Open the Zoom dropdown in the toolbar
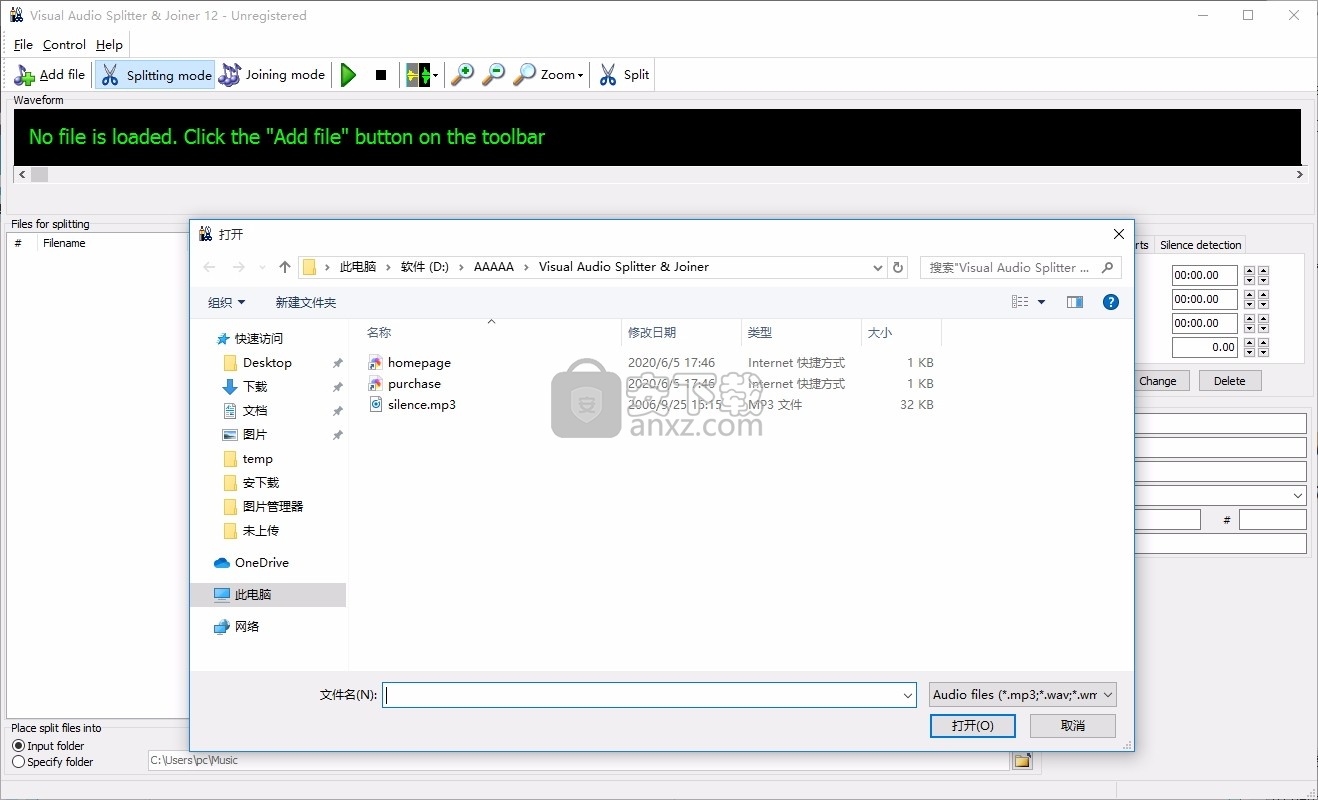This screenshot has height=800, width=1318. tap(547, 75)
